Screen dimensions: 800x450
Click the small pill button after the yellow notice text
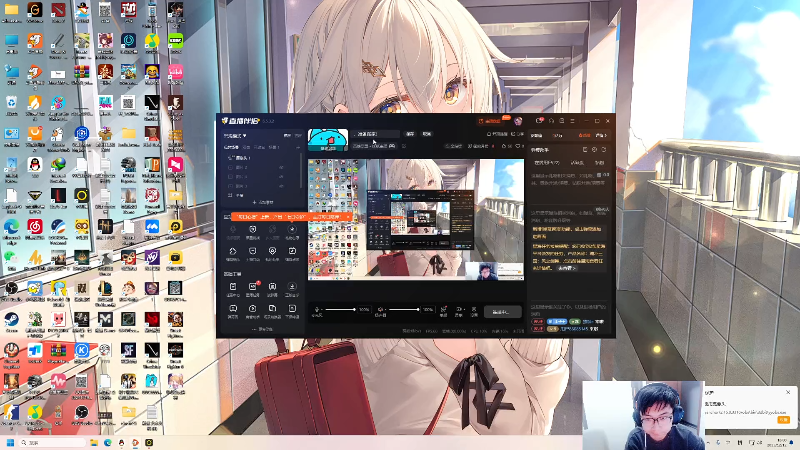[566, 268]
